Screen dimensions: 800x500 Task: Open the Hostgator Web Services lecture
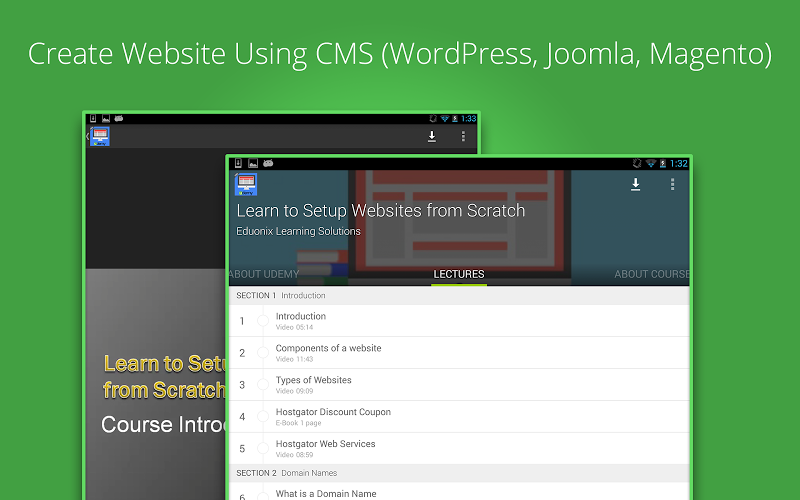(x=459, y=448)
